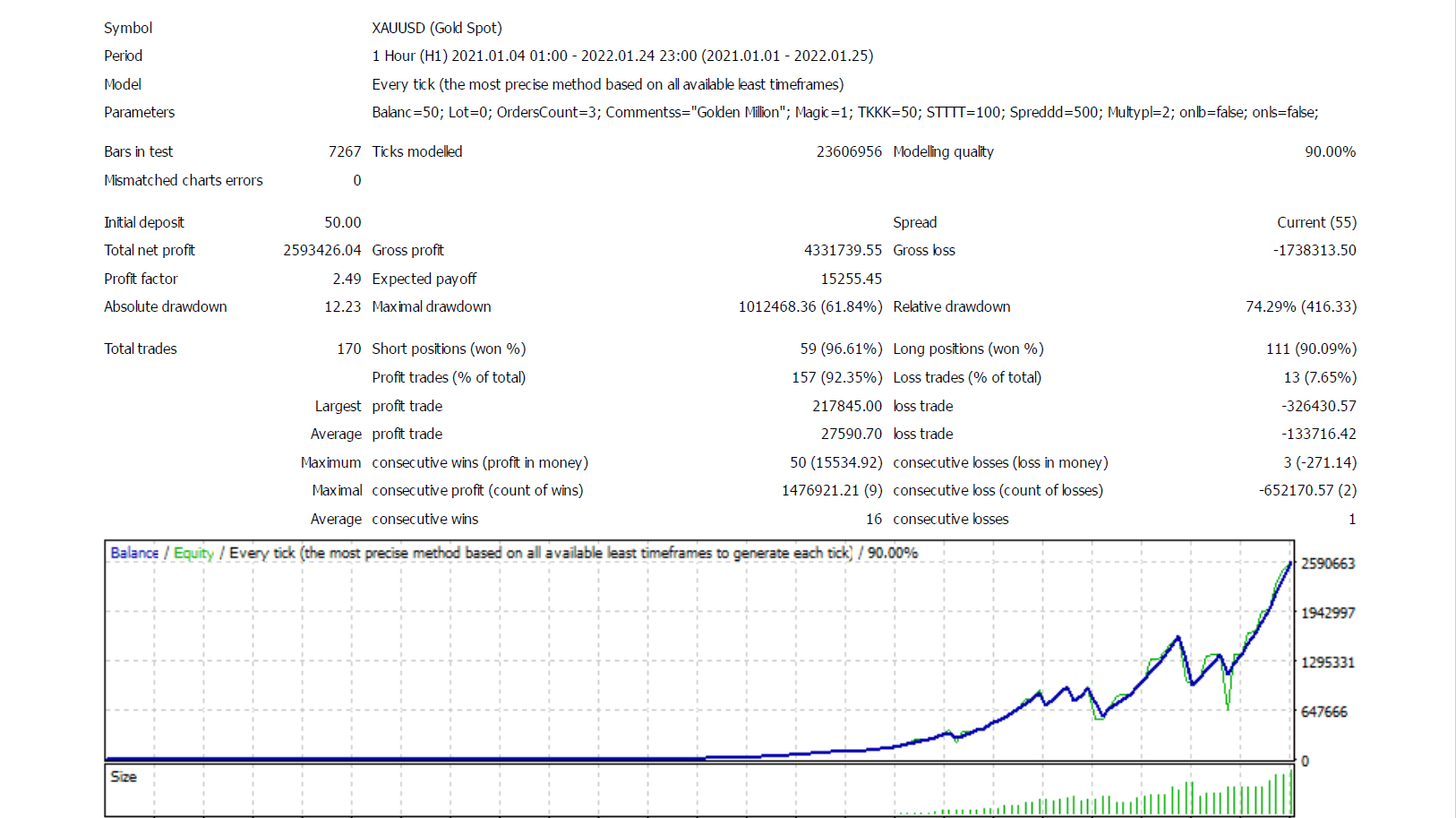
Task: Click the "Total trades" label
Action: tap(141, 349)
